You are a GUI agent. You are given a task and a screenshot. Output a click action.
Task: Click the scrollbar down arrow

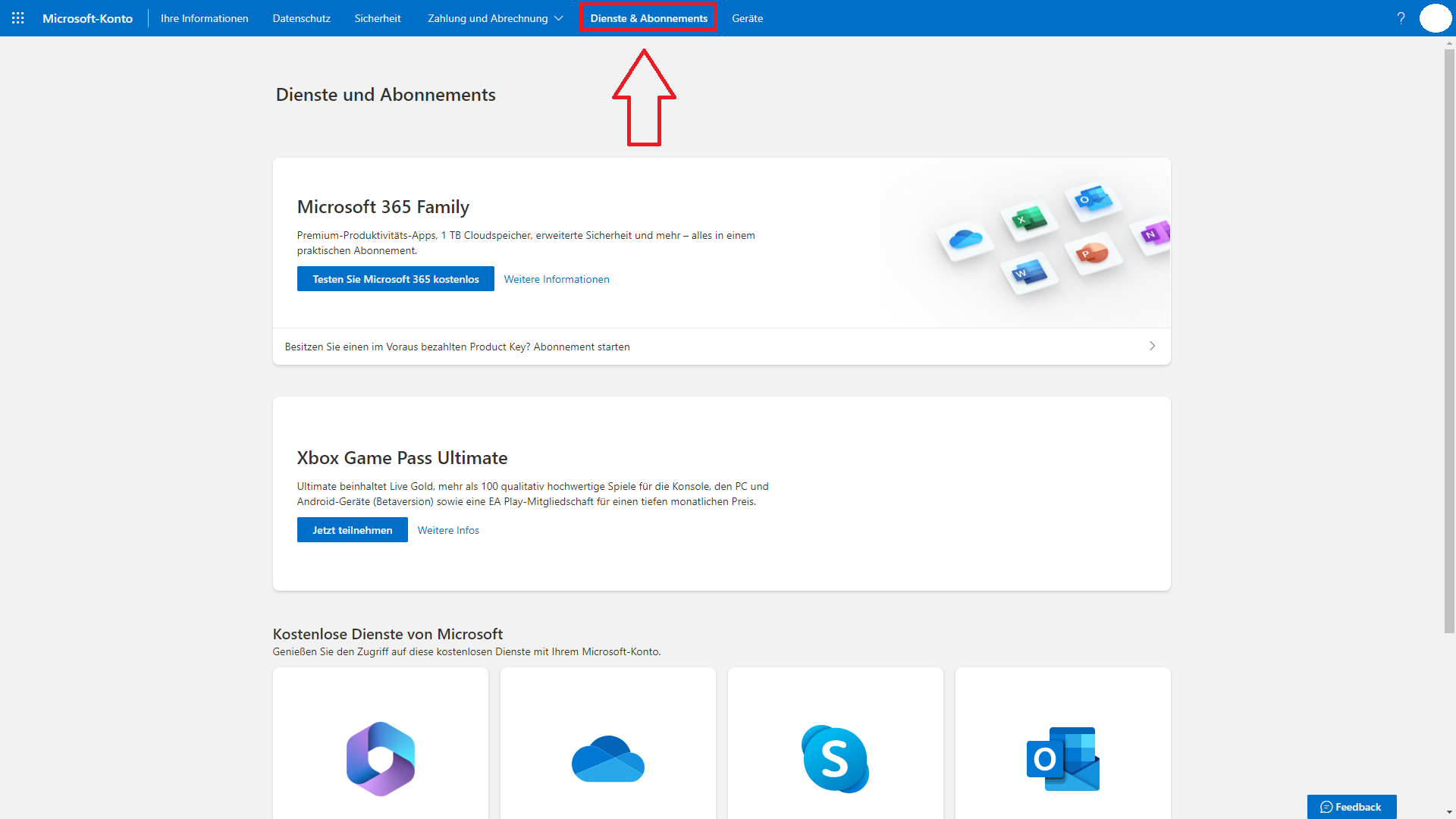point(1449,812)
